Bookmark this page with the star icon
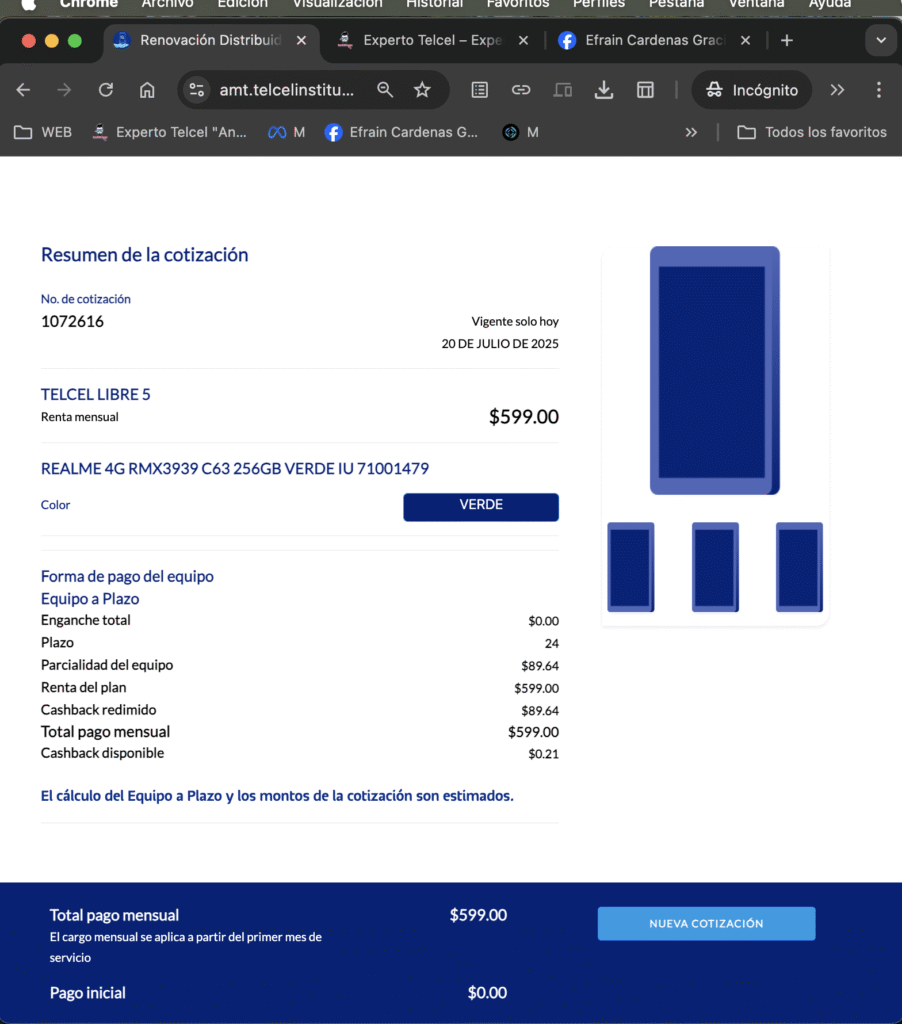 pyautogui.click(x=423, y=89)
